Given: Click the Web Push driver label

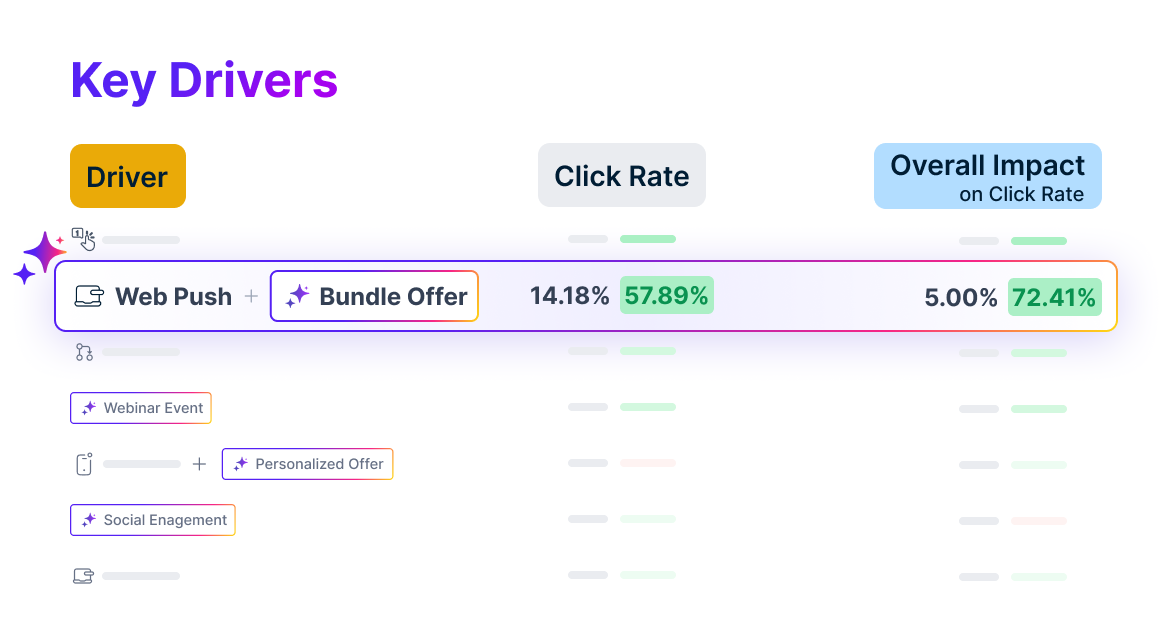Looking at the screenshot, I should pyautogui.click(x=173, y=297).
